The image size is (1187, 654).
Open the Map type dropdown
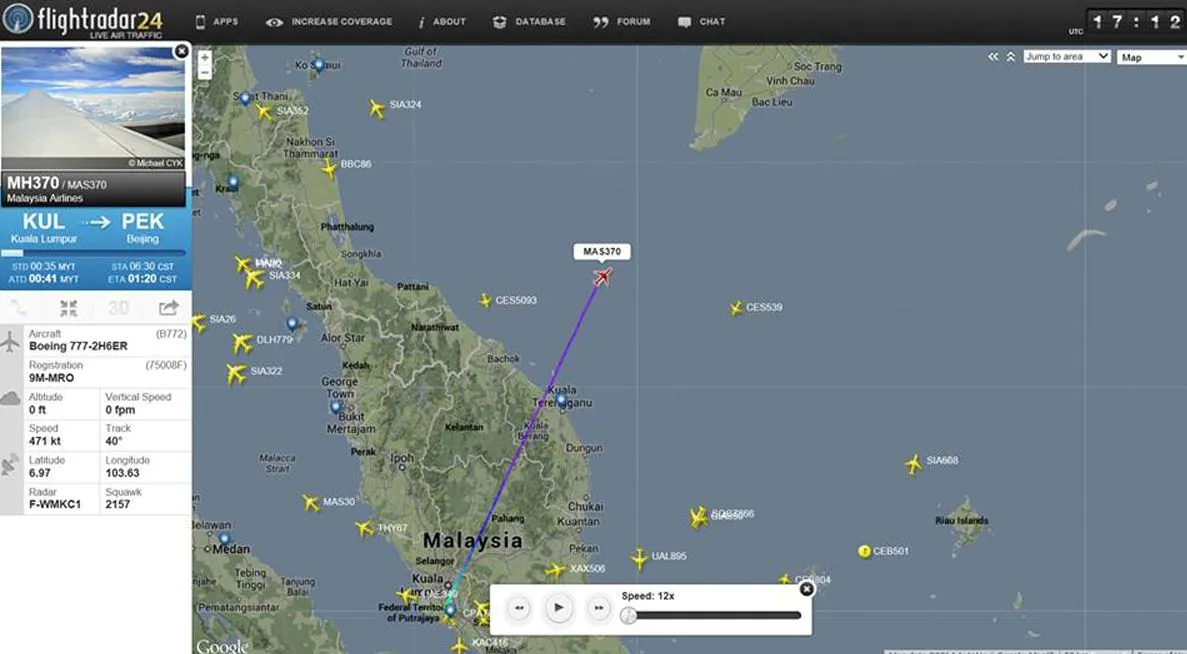tap(1151, 57)
